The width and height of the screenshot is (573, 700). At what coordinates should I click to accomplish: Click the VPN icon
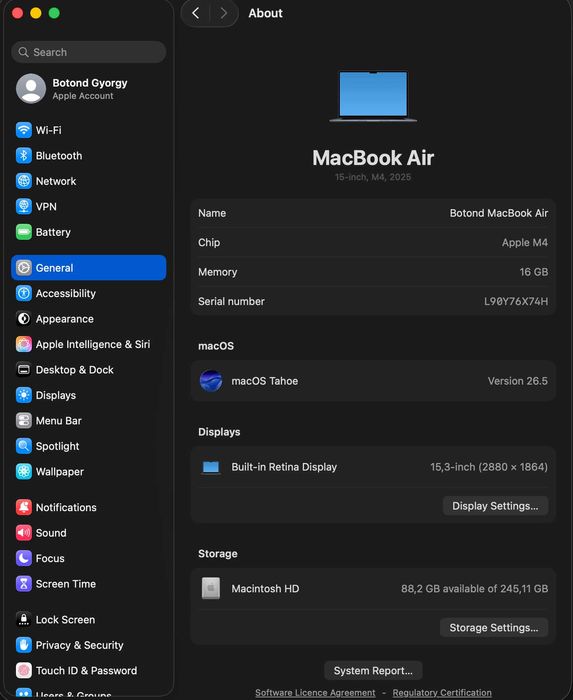[x=24, y=206]
